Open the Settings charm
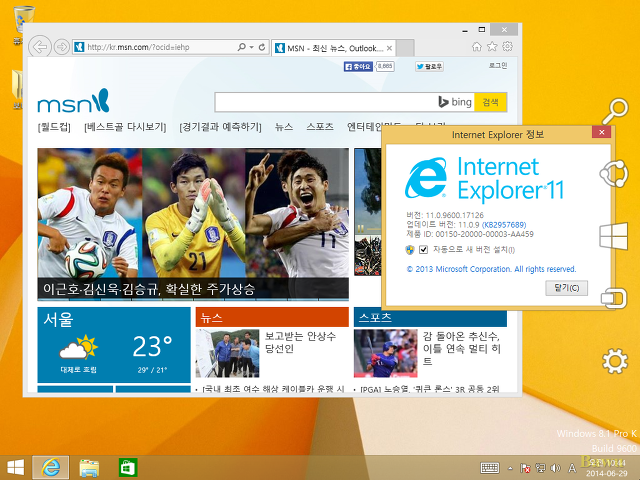 (615, 361)
